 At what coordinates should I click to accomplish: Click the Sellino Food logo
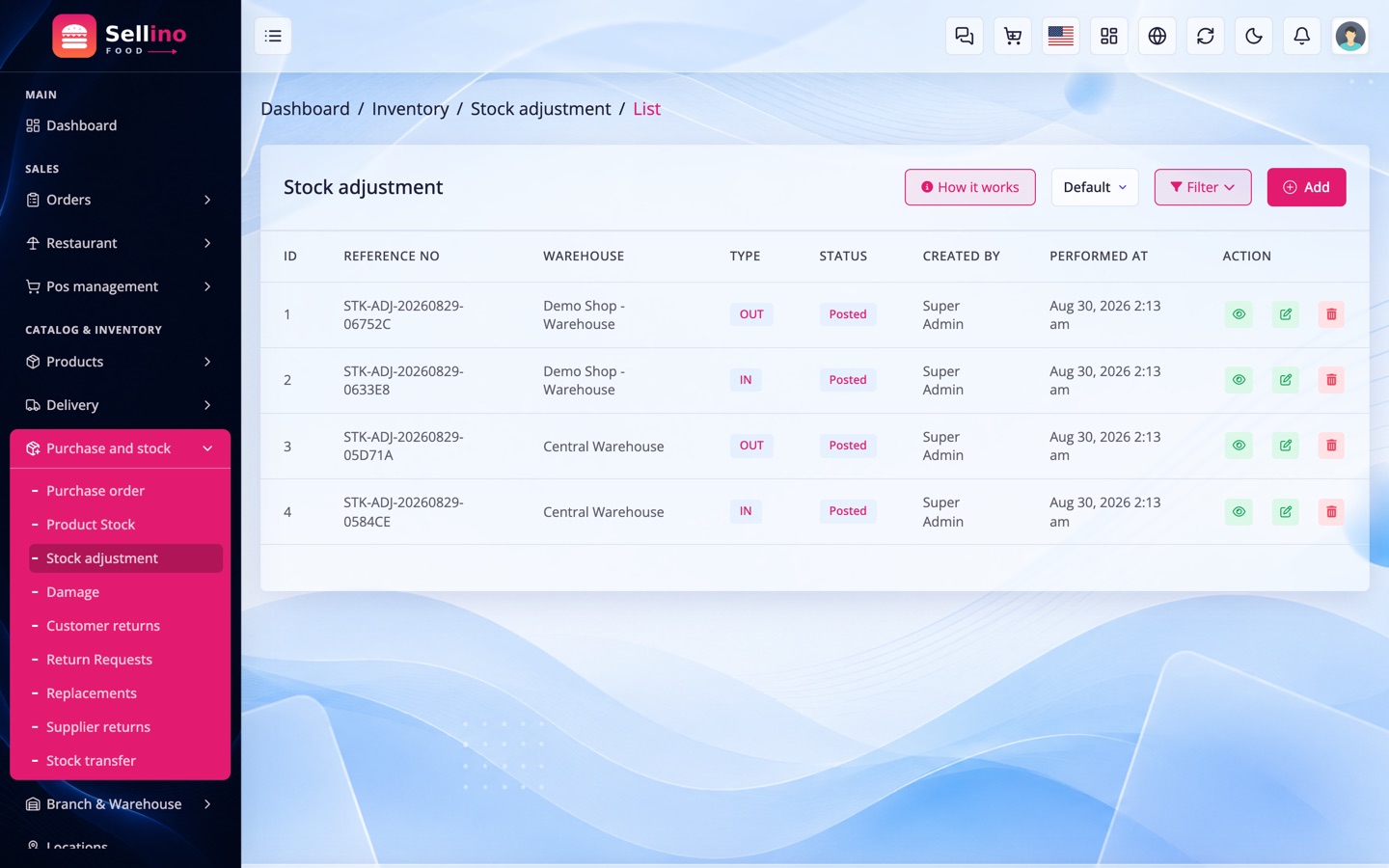click(120, 37)
